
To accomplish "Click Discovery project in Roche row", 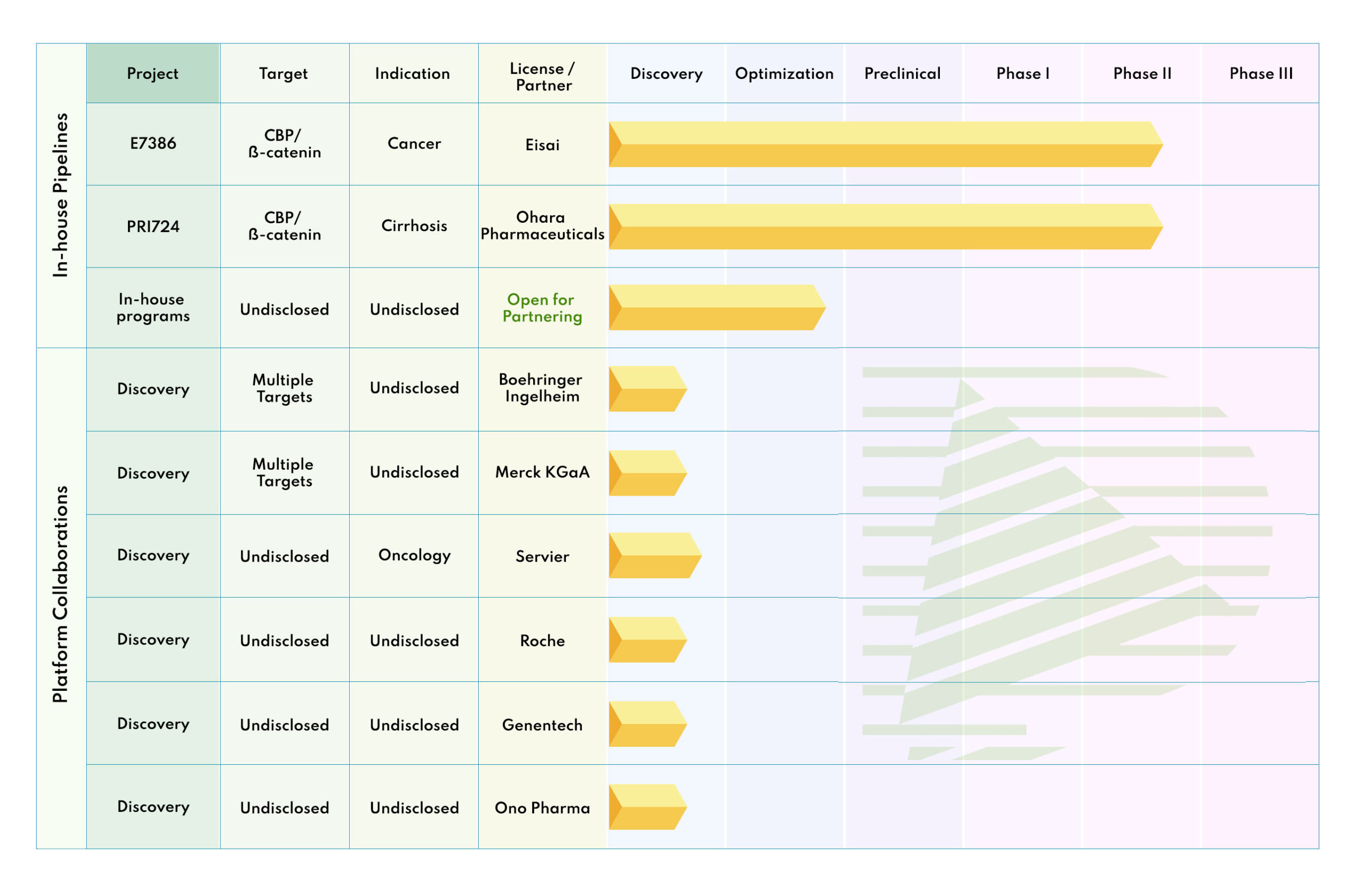I will tap(153, 639).
